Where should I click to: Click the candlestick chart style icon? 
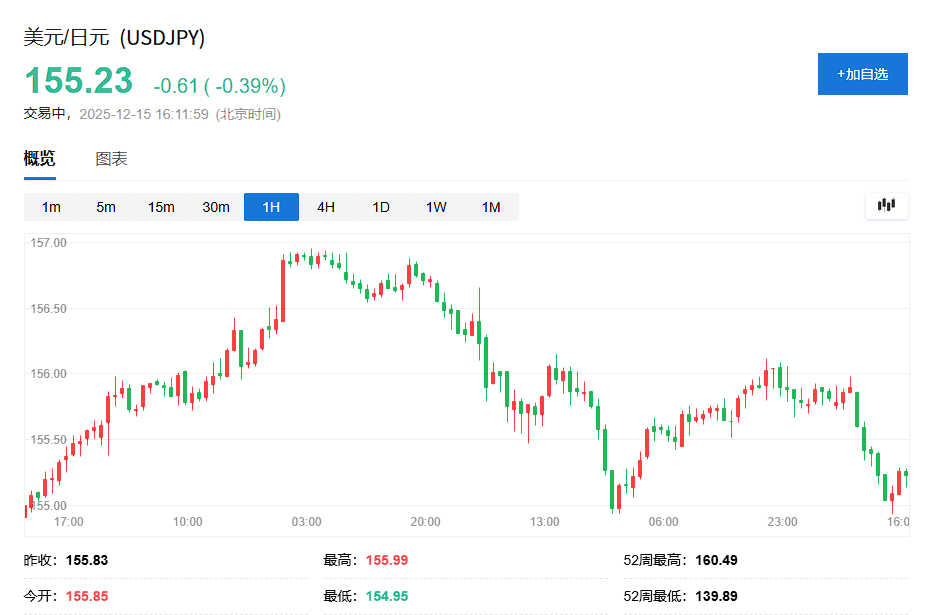tap(886, 205)
